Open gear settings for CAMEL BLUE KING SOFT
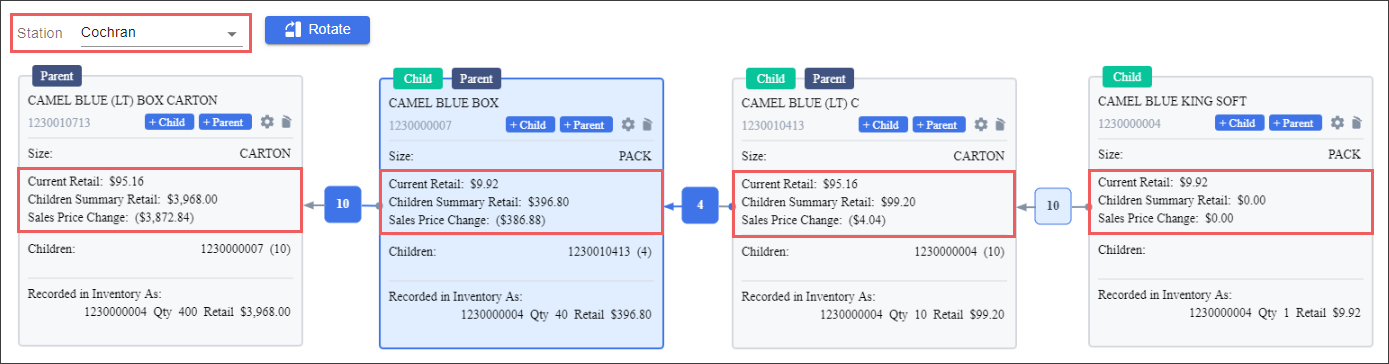The image size is (1389, 364). (x=1338, y=122)
